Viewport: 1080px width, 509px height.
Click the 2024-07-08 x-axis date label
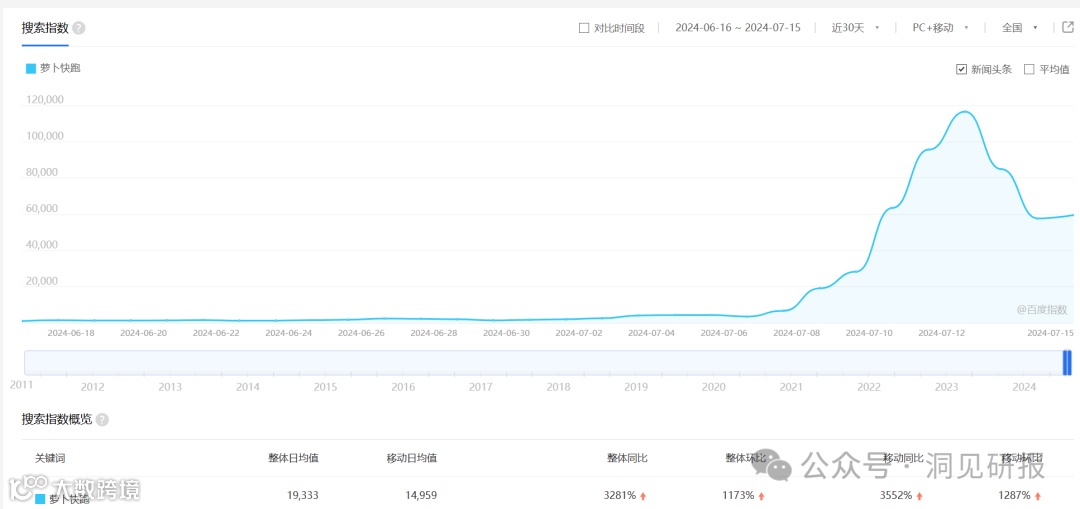[x=797, y=333]
